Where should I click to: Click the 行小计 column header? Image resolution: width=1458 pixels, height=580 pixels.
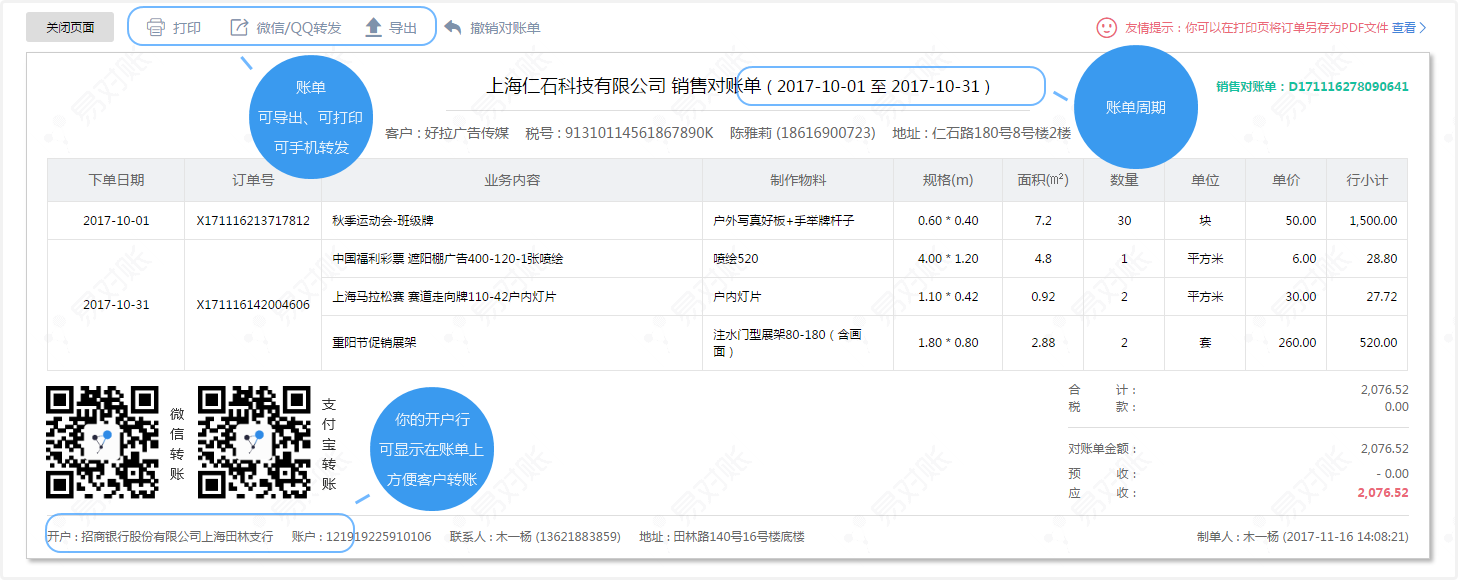click(x=1367, y=180)
